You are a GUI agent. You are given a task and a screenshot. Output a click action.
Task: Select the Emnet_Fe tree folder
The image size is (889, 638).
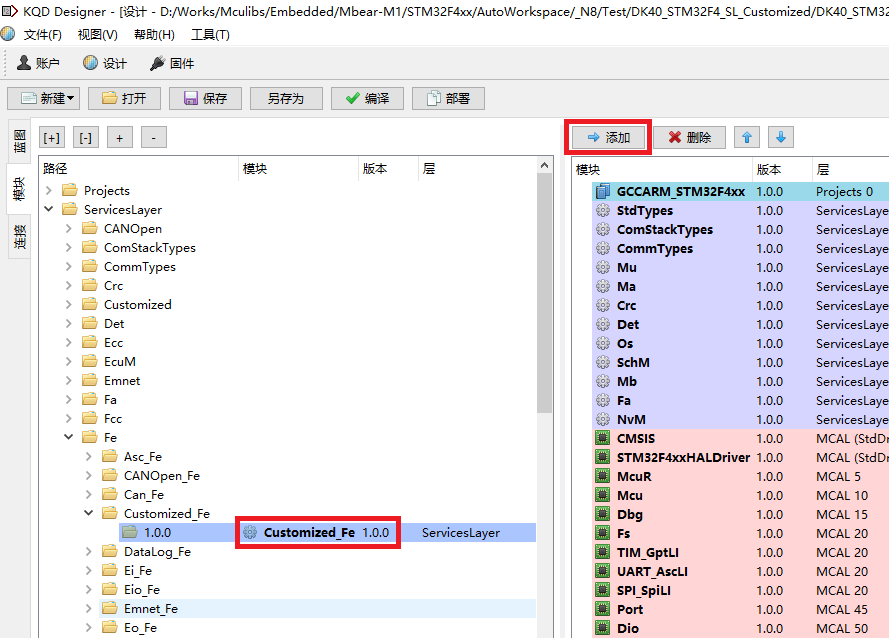click(x=150, y=609)
